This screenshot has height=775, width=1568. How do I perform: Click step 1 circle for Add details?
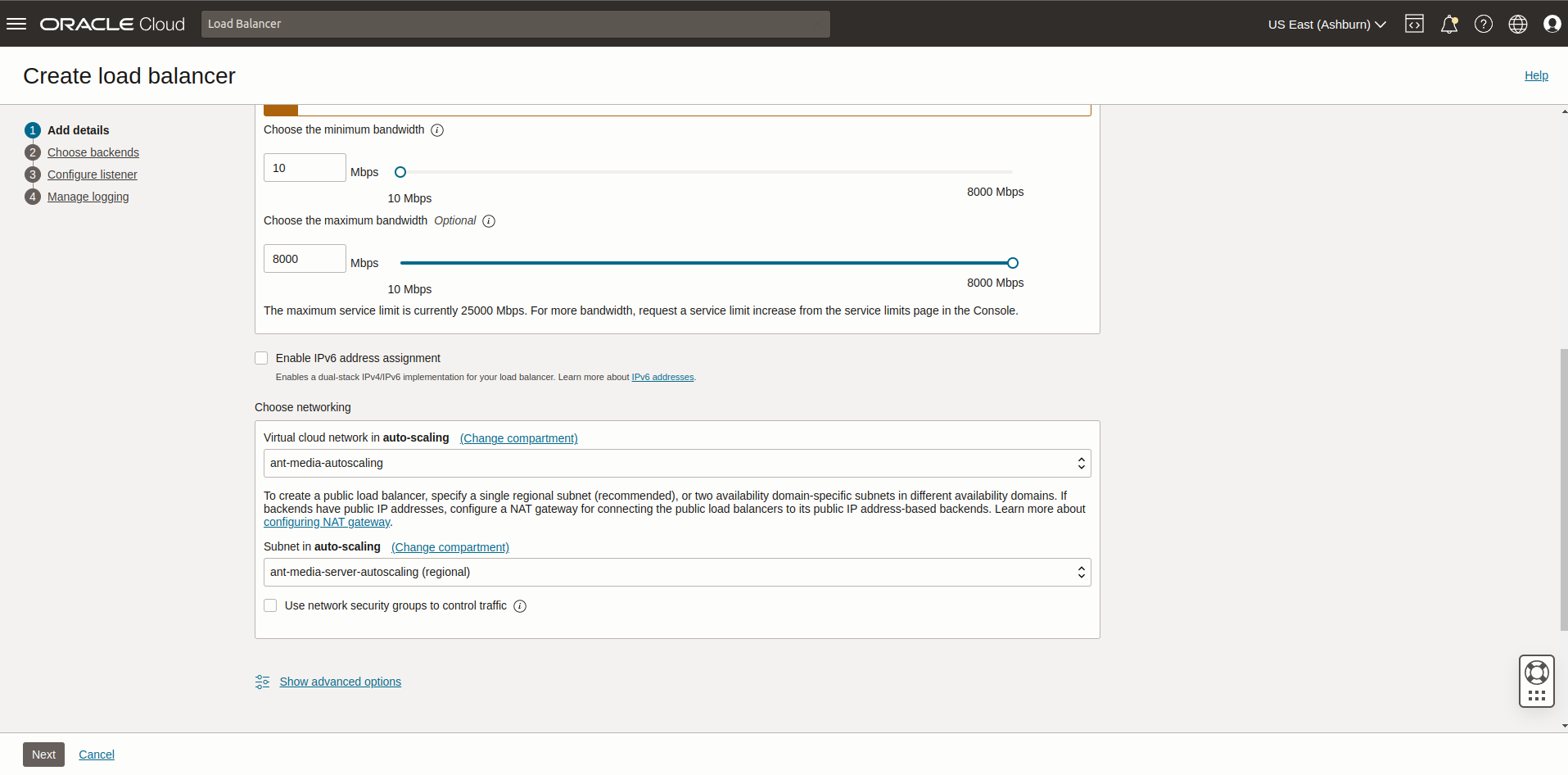click(33, 130)
